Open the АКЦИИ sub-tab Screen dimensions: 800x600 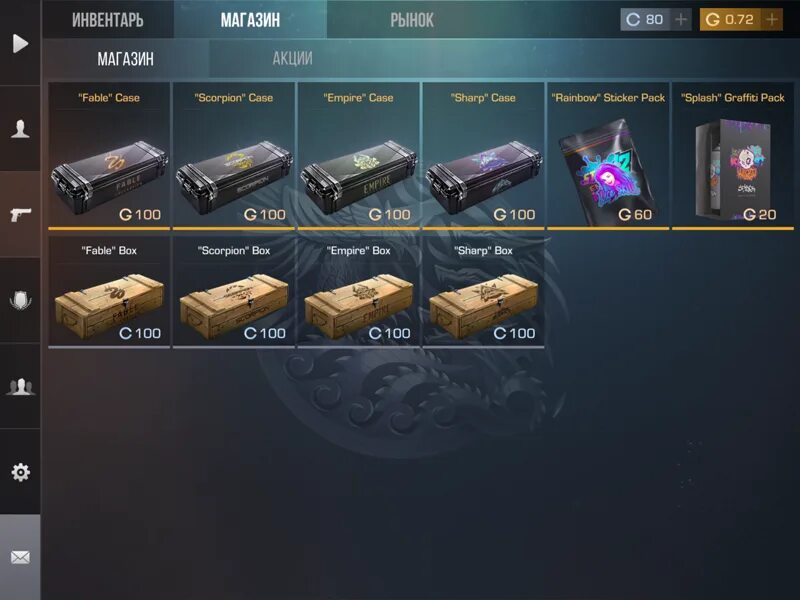point(292,59)
